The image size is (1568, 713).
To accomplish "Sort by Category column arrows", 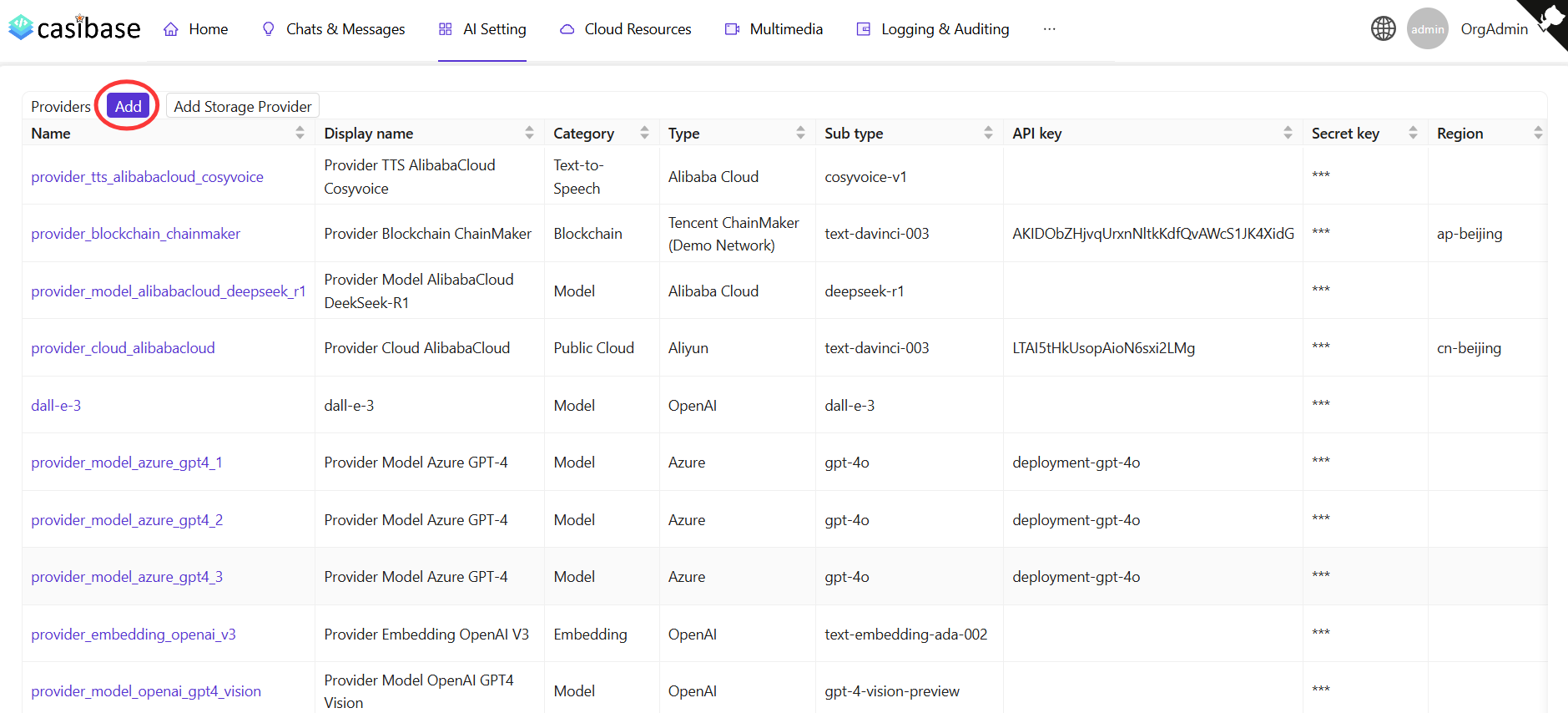I will pyautogui.click(x=644, y=133).
